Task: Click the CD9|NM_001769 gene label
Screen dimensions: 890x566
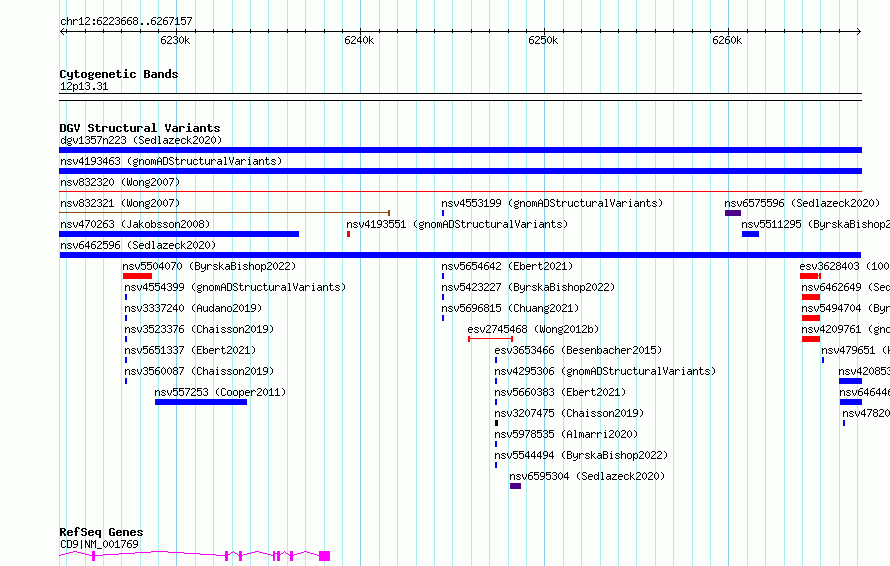Action: point(99,544)
